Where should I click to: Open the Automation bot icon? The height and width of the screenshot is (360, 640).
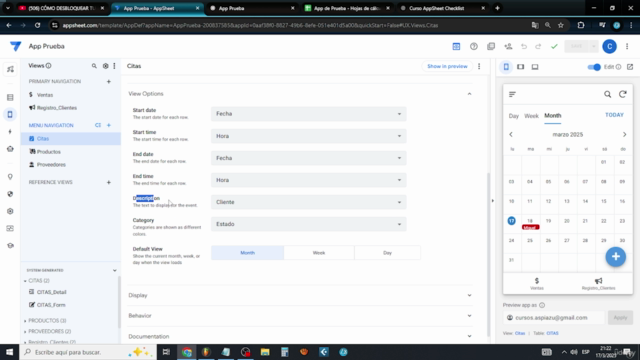click(10, 149)
